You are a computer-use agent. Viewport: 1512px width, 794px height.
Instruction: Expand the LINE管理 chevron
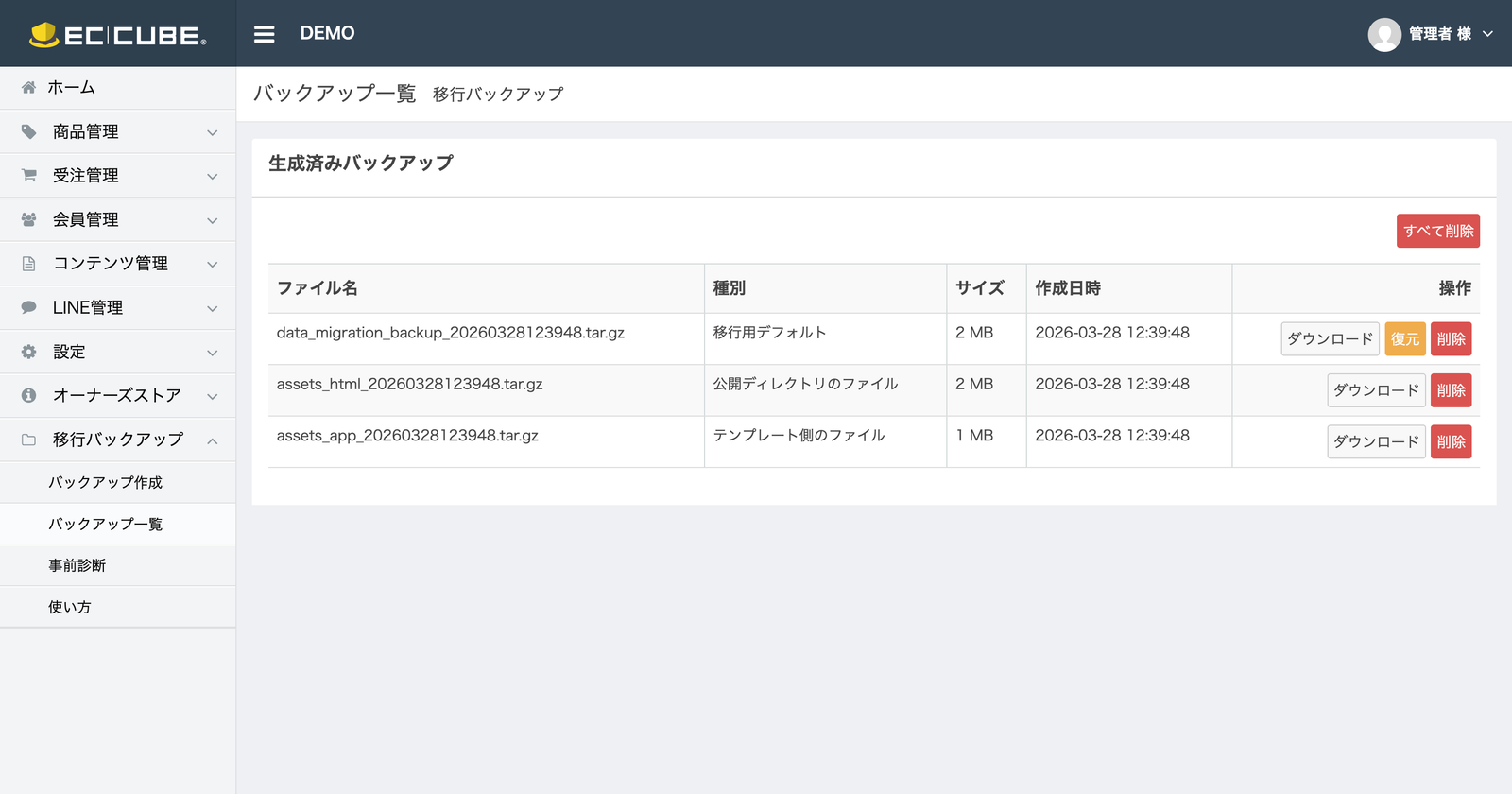point(213,308)
